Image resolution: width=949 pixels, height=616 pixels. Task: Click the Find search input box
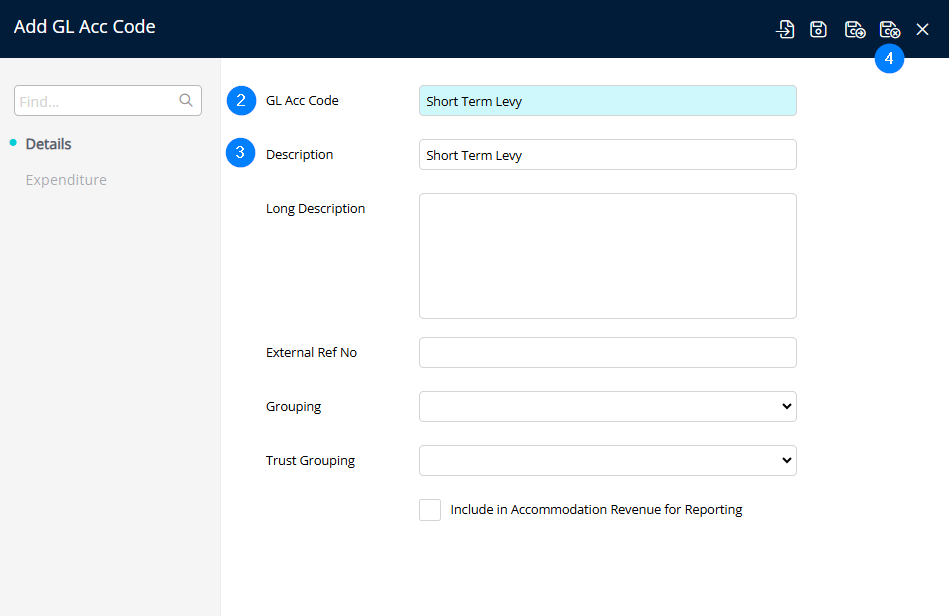96,101
